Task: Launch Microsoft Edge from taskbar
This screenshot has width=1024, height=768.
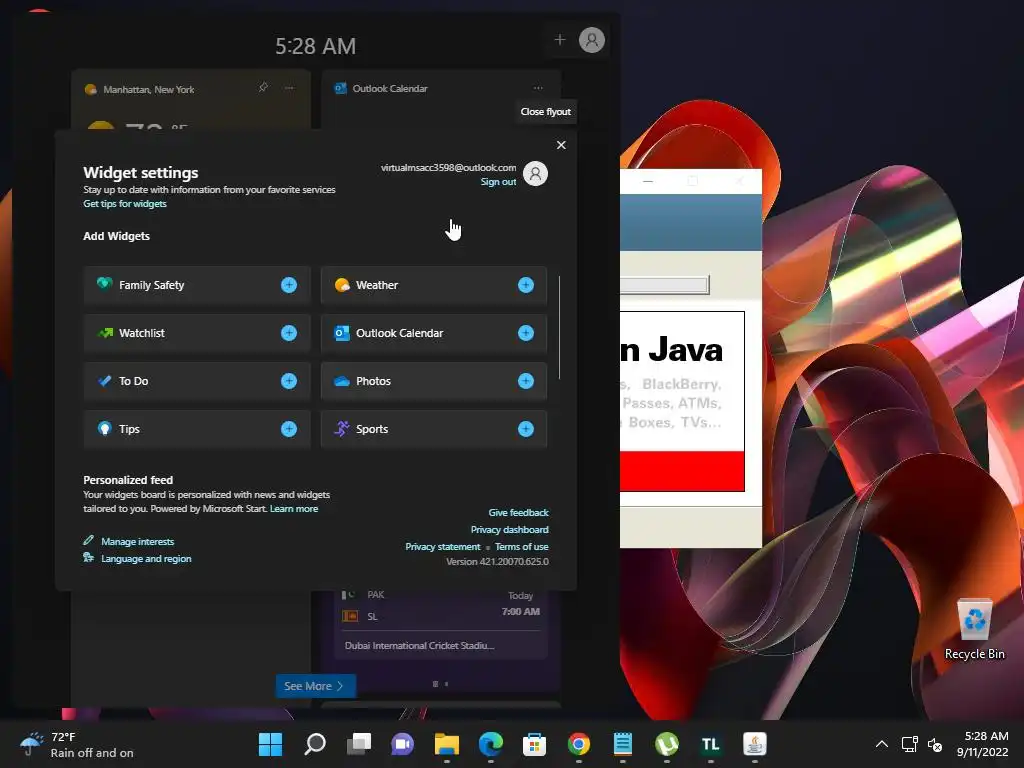Action: 490,744
